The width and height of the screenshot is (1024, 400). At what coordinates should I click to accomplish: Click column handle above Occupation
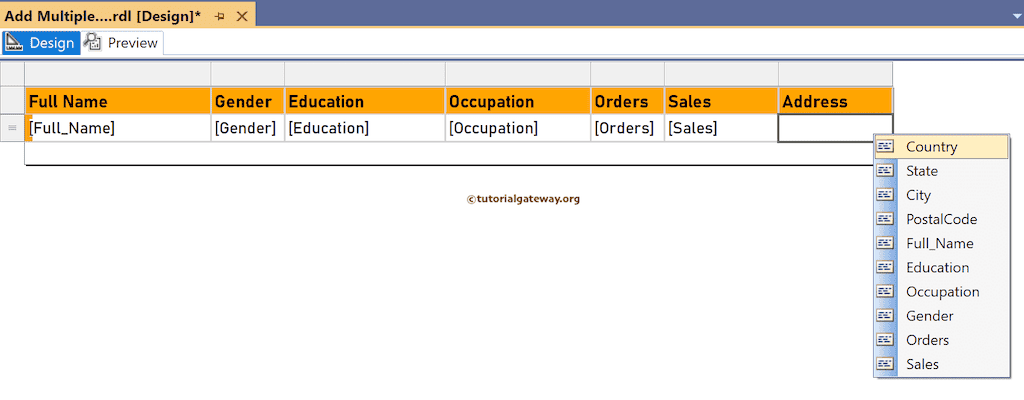(x=518, y=74)
